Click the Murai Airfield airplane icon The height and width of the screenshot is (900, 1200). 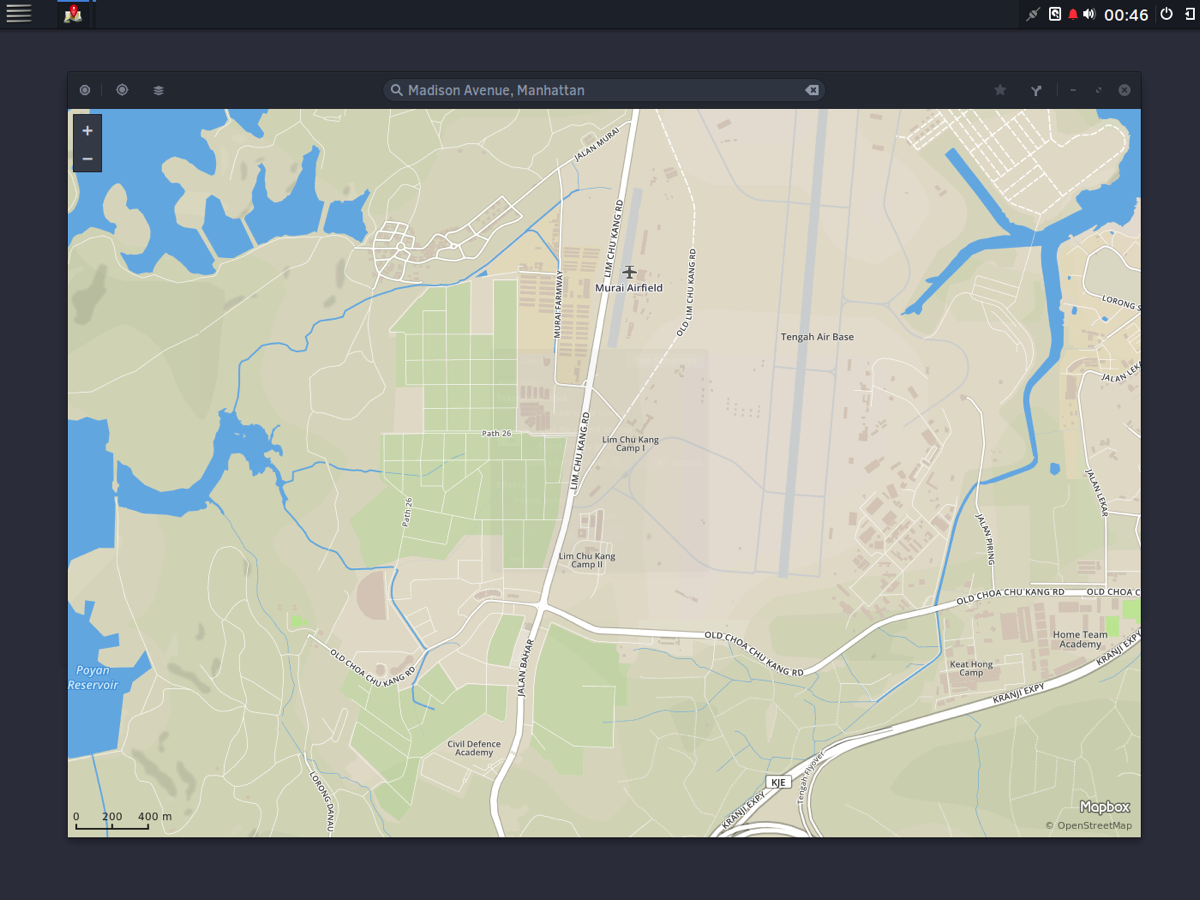click(629, 272)
